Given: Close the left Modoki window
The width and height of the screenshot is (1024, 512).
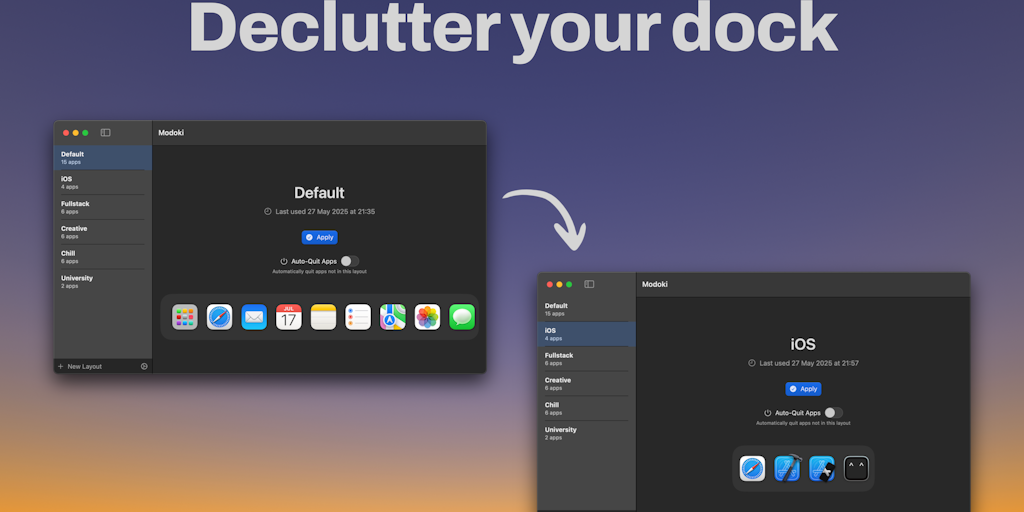Looking at the screenshot, I should tap(66, 133).
